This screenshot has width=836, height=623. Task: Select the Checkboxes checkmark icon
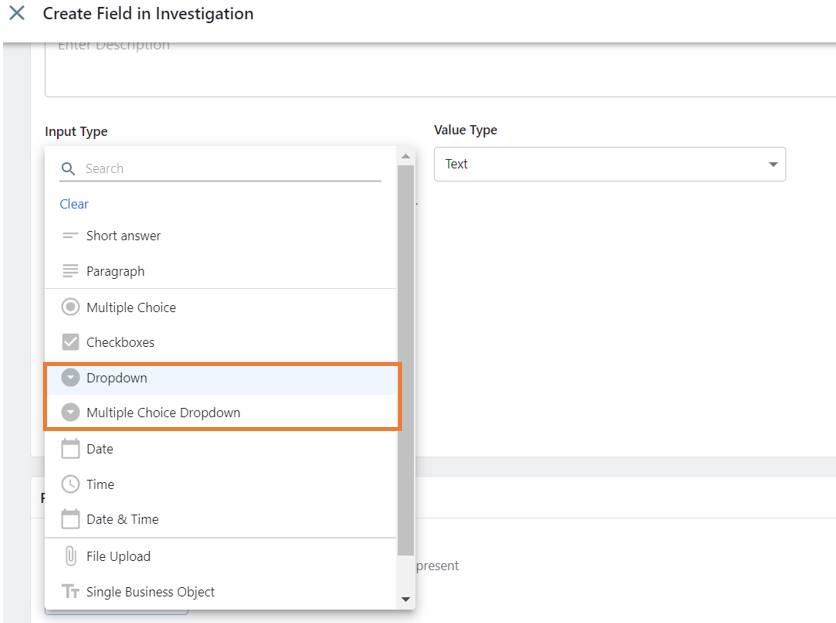coord(70,342)
